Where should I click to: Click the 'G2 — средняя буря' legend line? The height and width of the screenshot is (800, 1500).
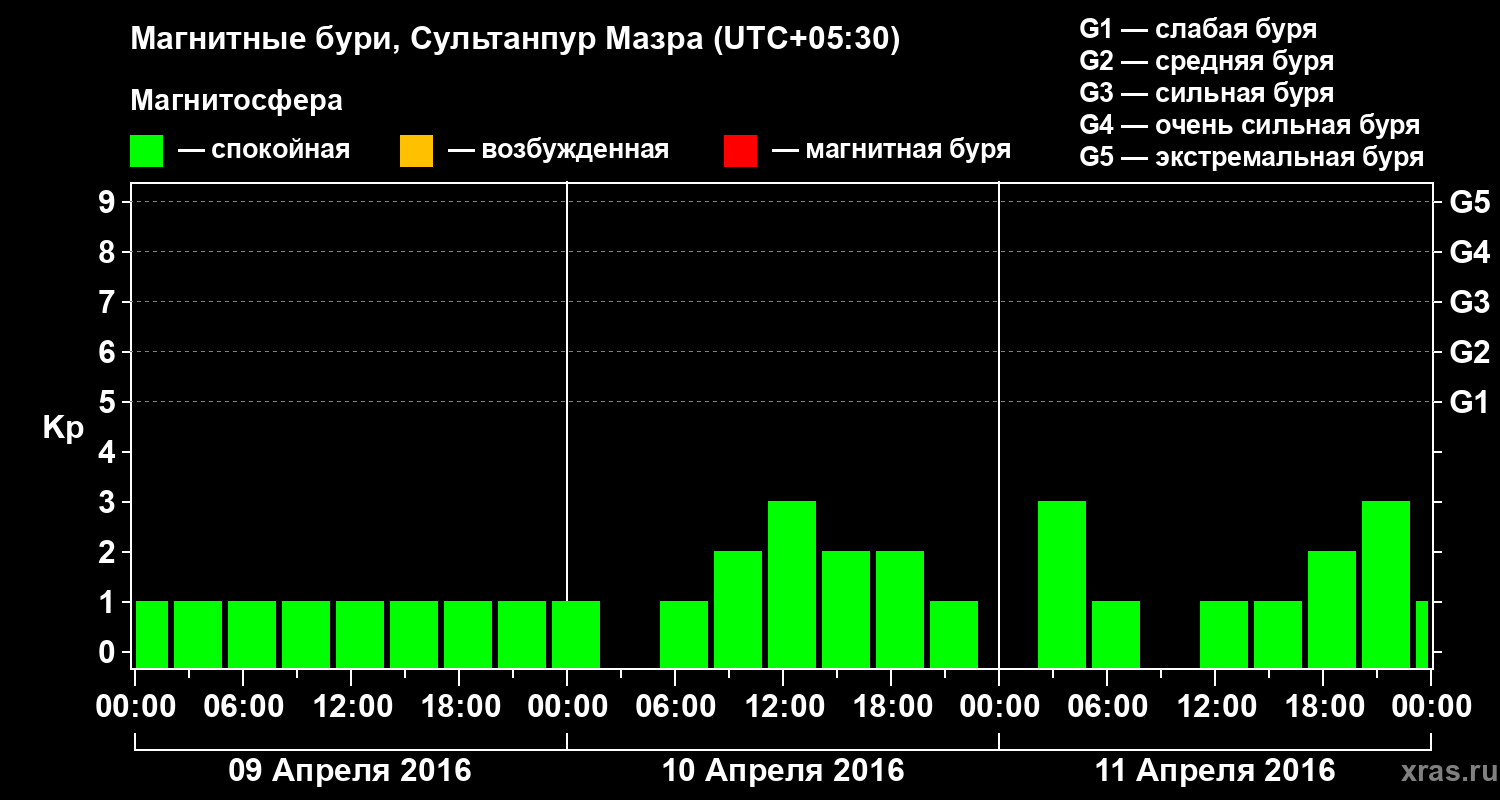[1207, 61]
